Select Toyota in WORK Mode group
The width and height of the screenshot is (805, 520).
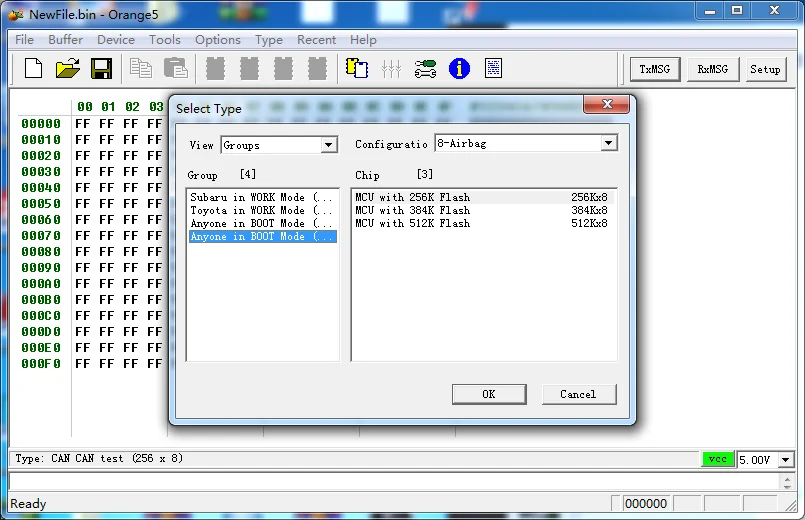262,210
